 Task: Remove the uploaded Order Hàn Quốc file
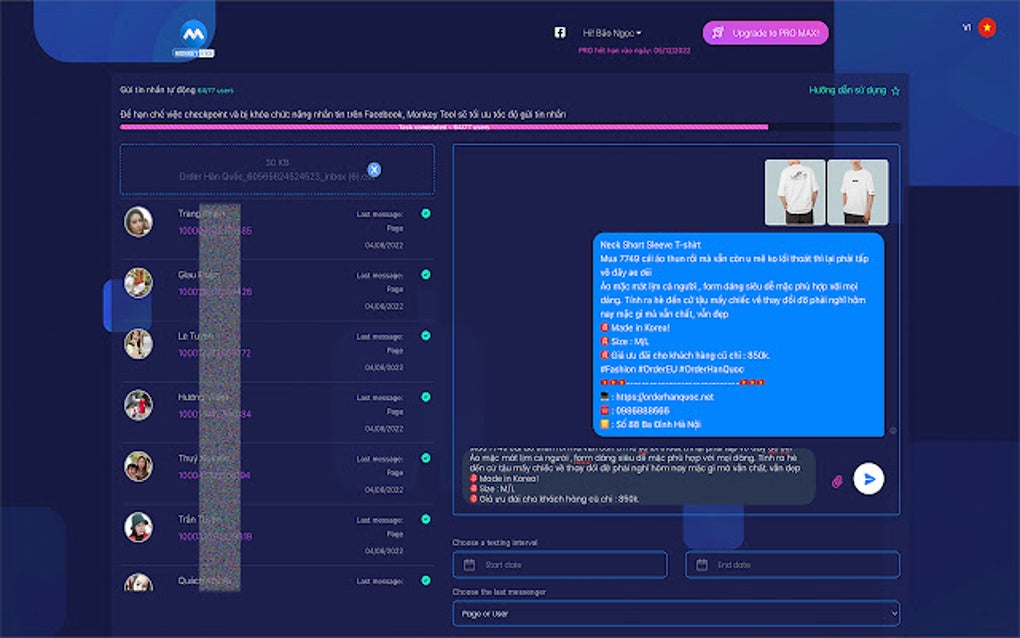click(374, 167)
